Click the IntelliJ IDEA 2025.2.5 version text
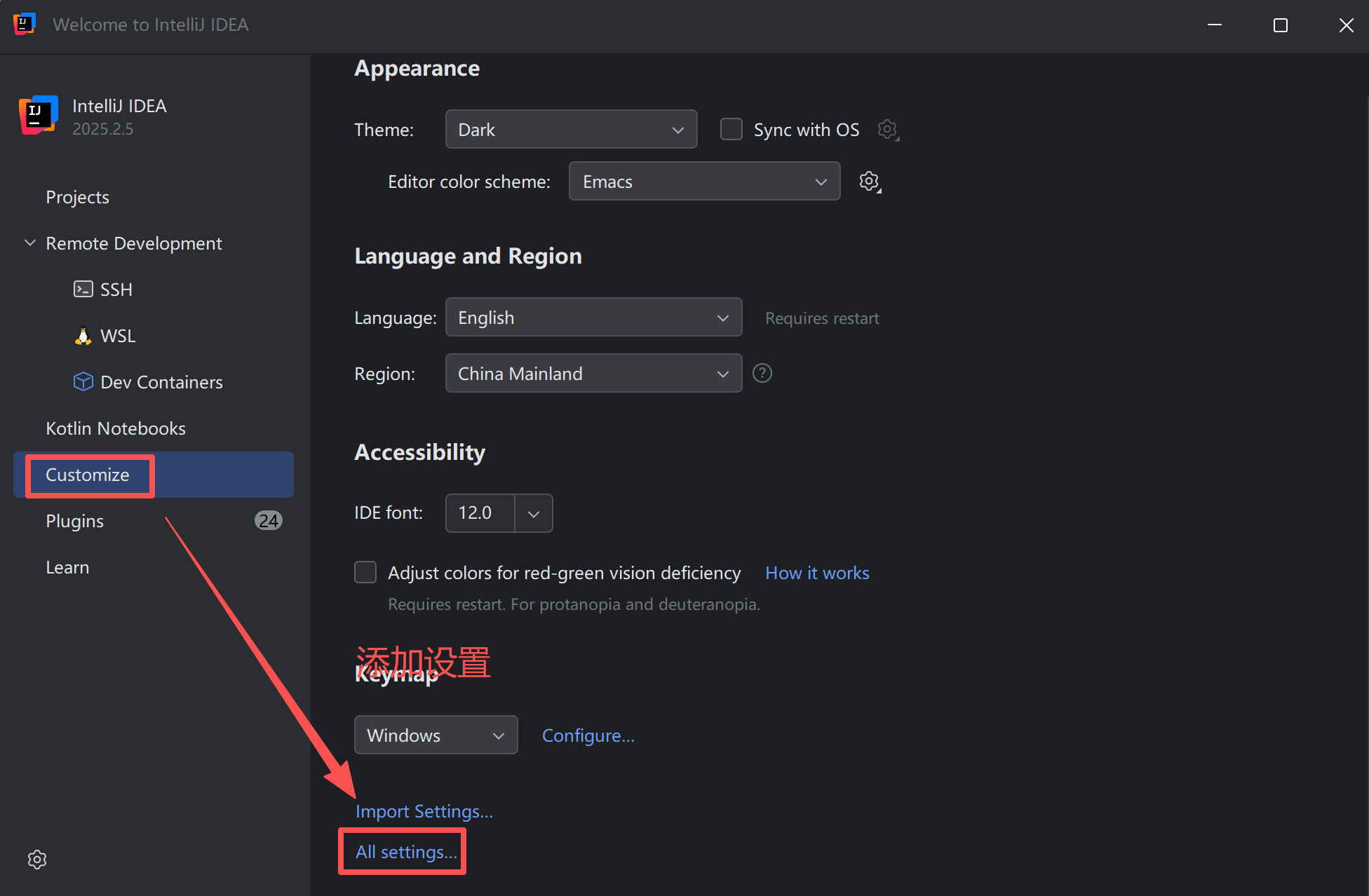The image size is (1369, 896). point(102,129)
